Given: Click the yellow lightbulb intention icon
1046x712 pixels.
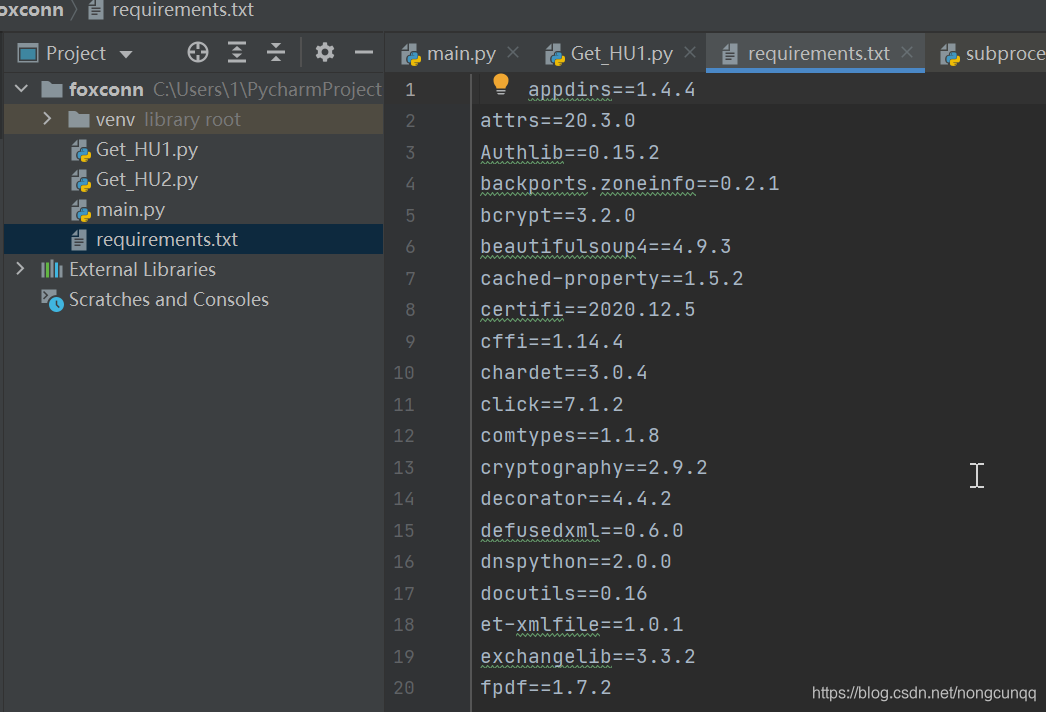Looking at the screenshot, I should [500, 85].
